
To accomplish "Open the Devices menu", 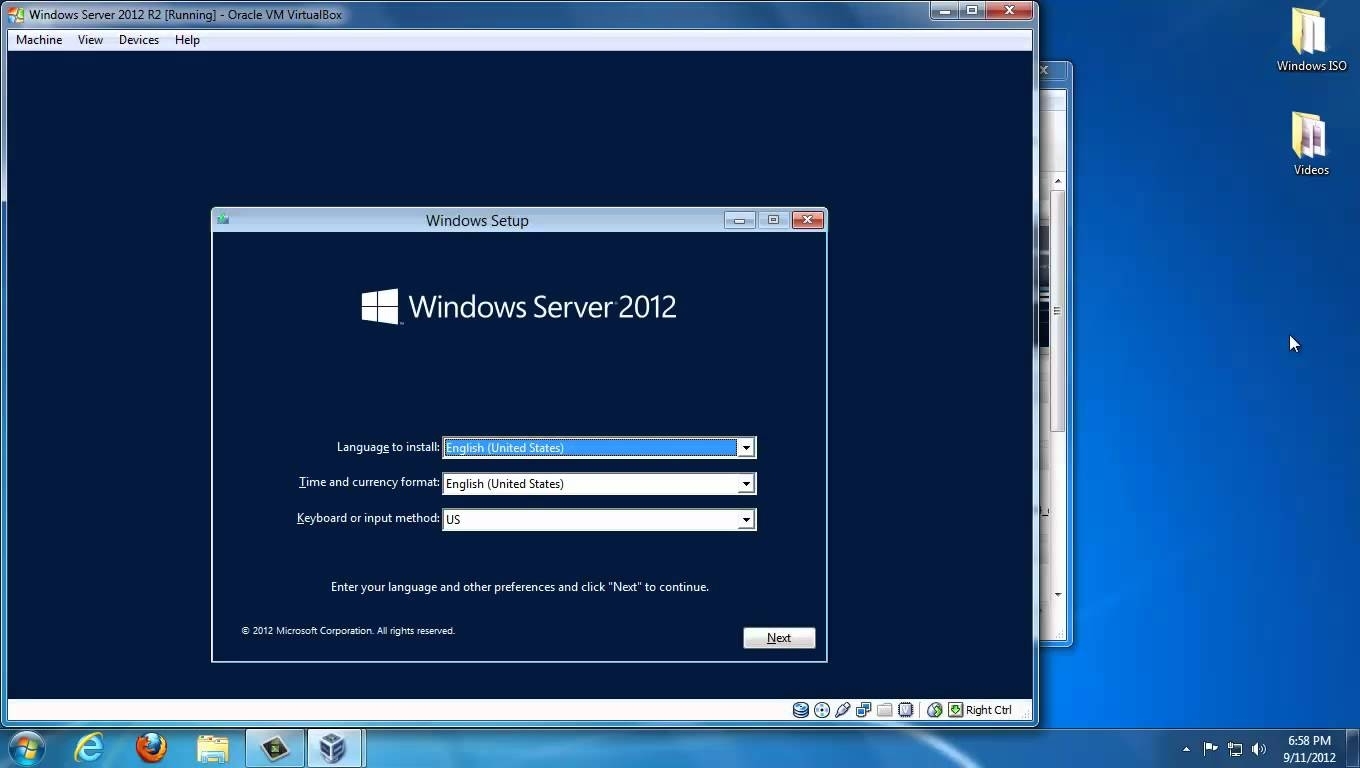I will [x=139, y=40].
